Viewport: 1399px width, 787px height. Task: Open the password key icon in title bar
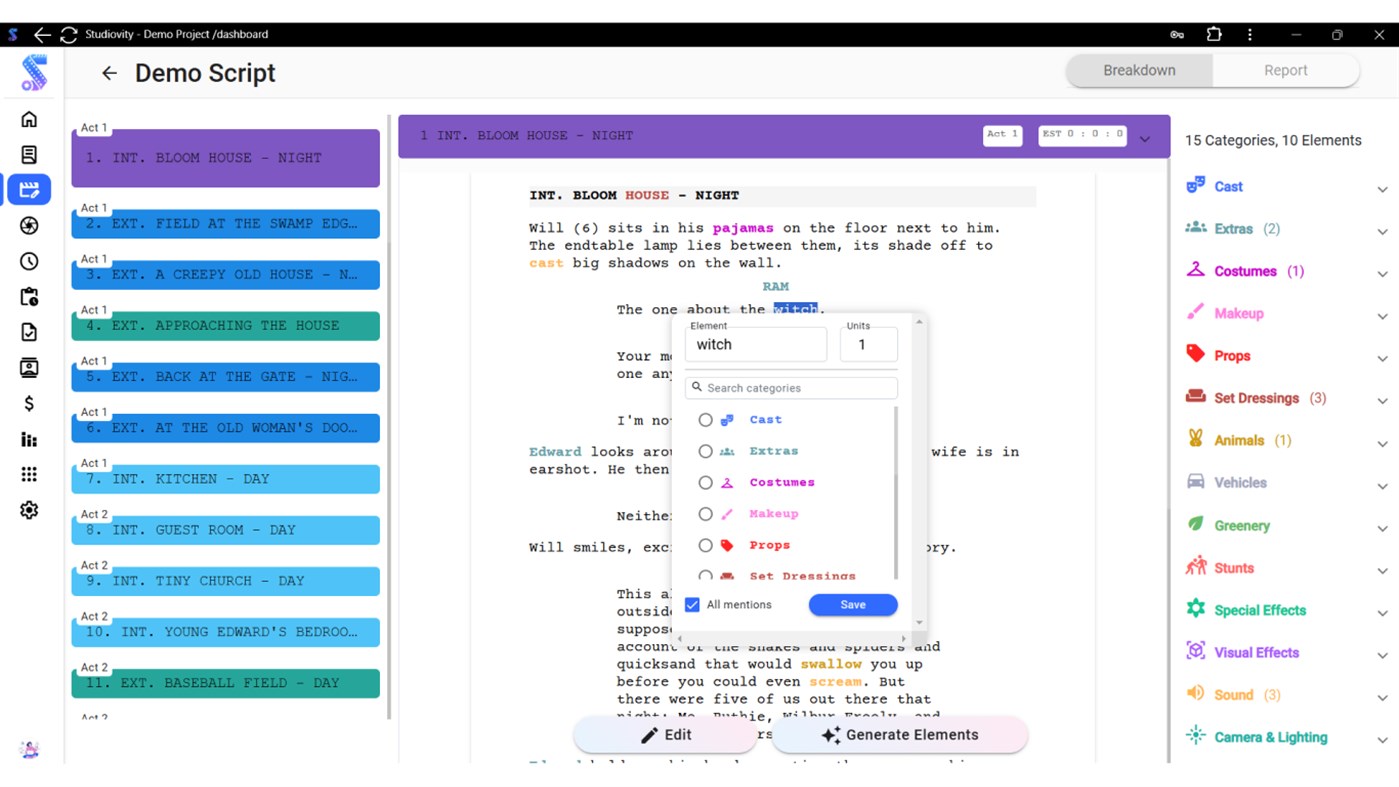[1177, 34]
